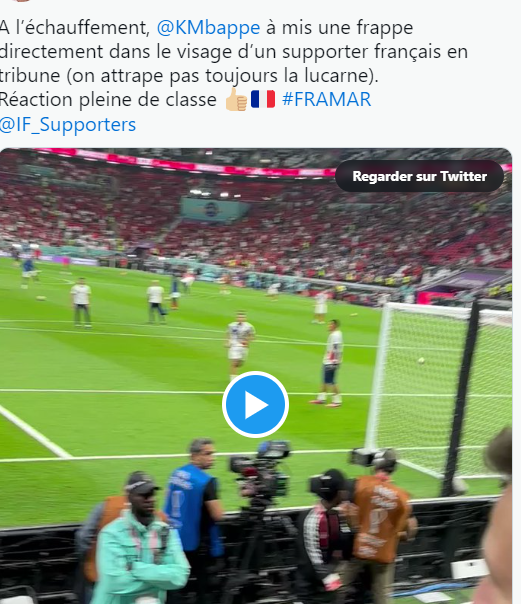Open the #FRAMAR hashtag link
Viewport: 521px width, 604px height.
(x=327, y=99)
